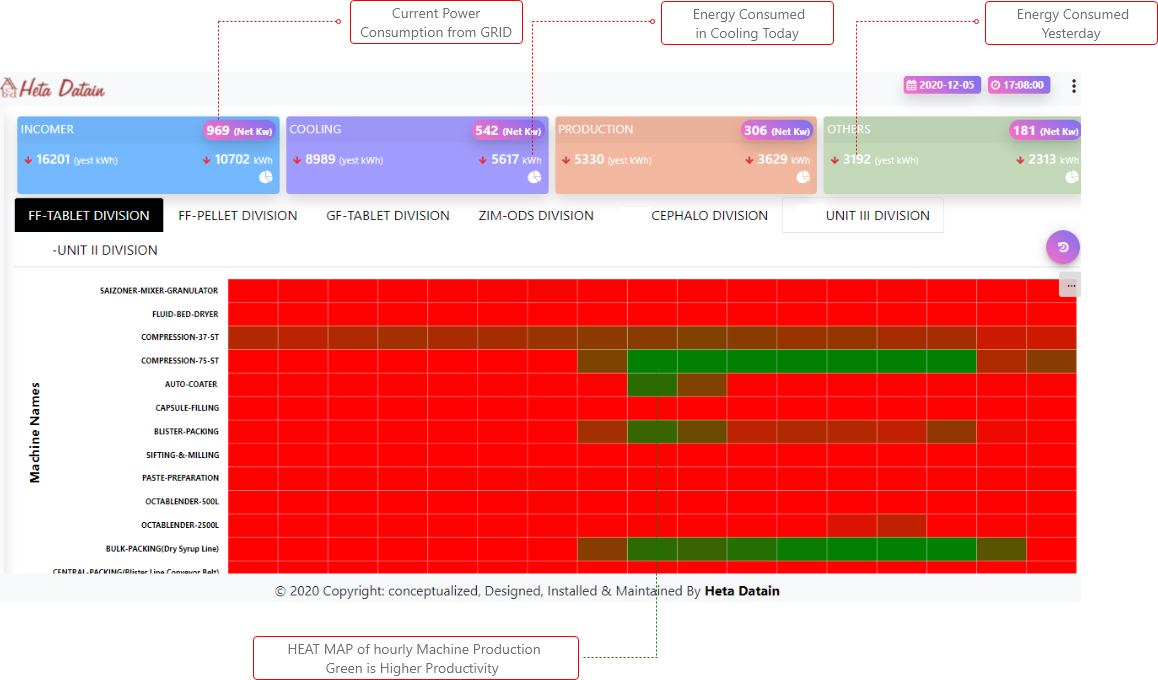1158x680 pixels.
Task: Switch to the FF-PELLET DIVISION tab
Action: [x=237, y=215]
